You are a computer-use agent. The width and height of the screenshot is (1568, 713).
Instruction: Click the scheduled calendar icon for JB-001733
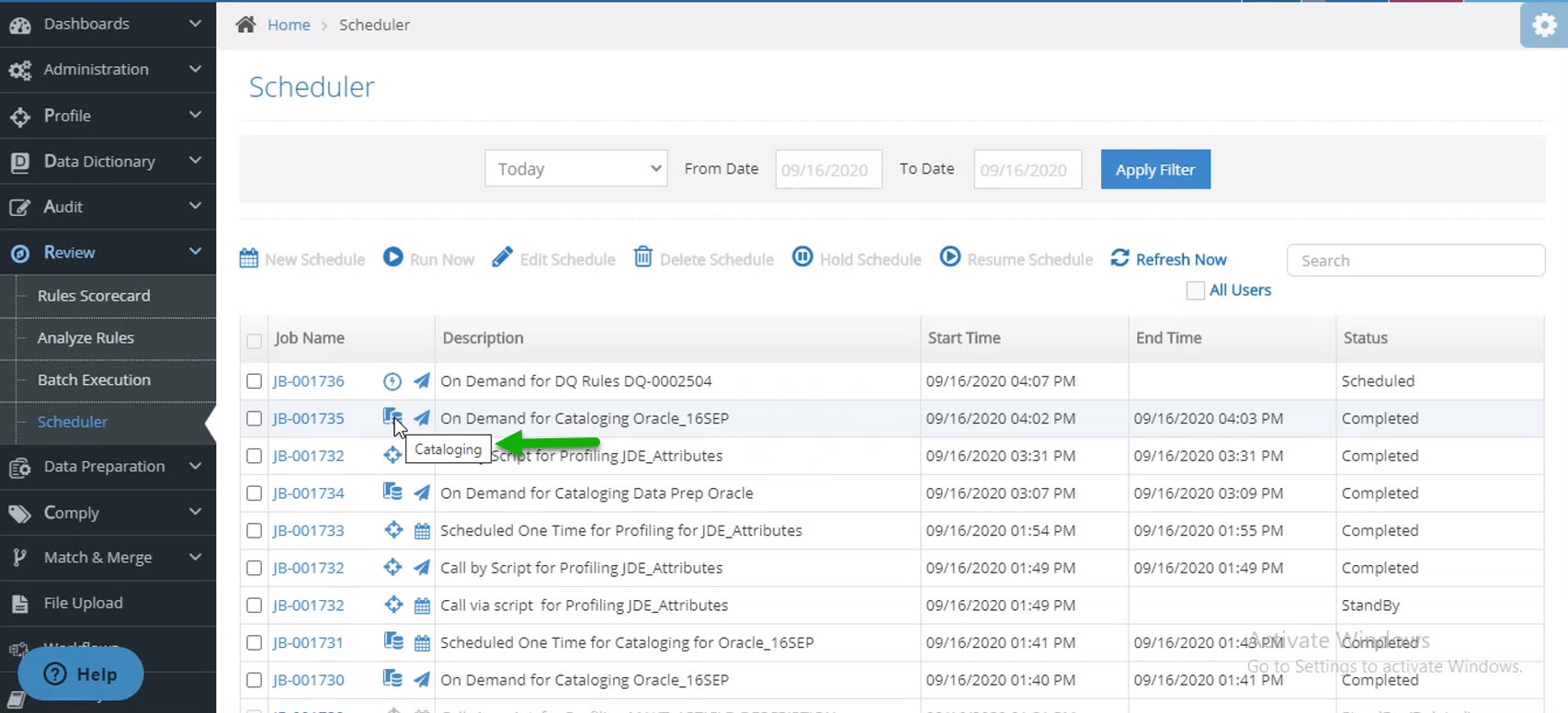(x=422, y=531)
